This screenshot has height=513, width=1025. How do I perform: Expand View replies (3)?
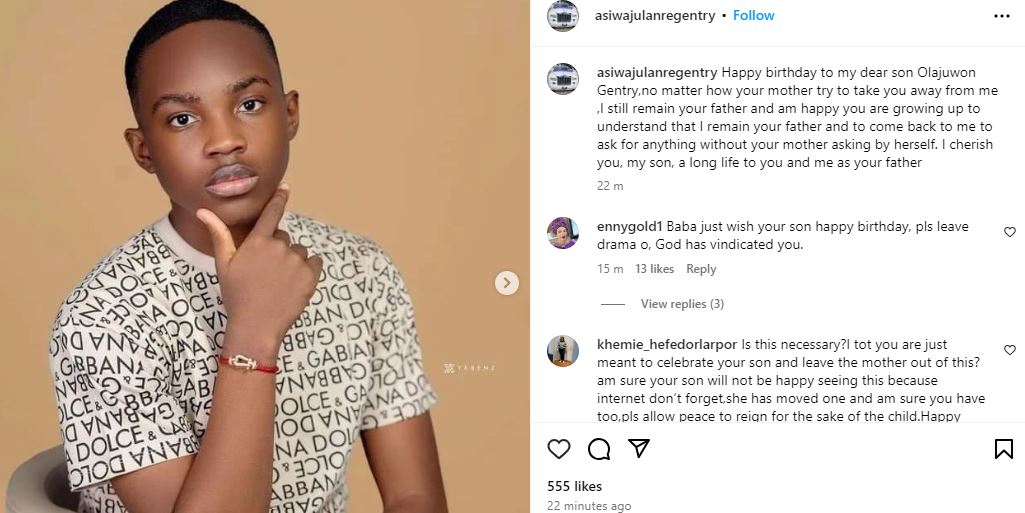point(682,304)
